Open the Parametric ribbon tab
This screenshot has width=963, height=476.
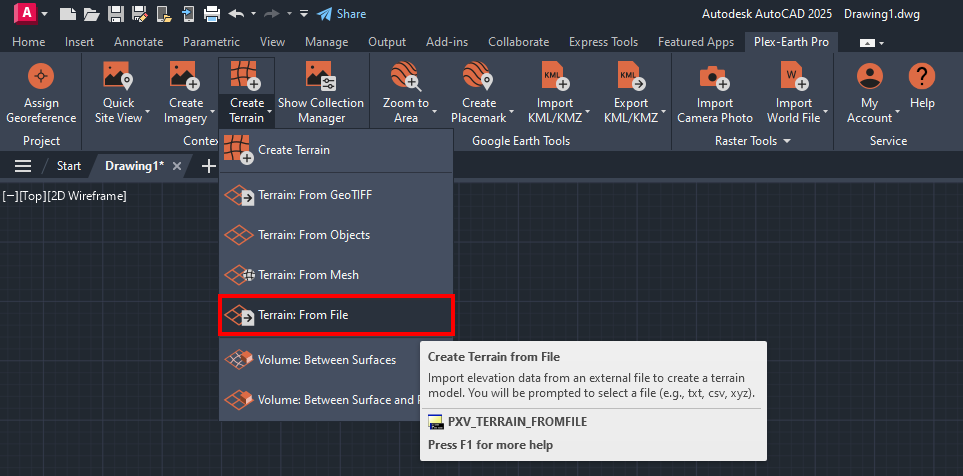click(x=211, y=42)
